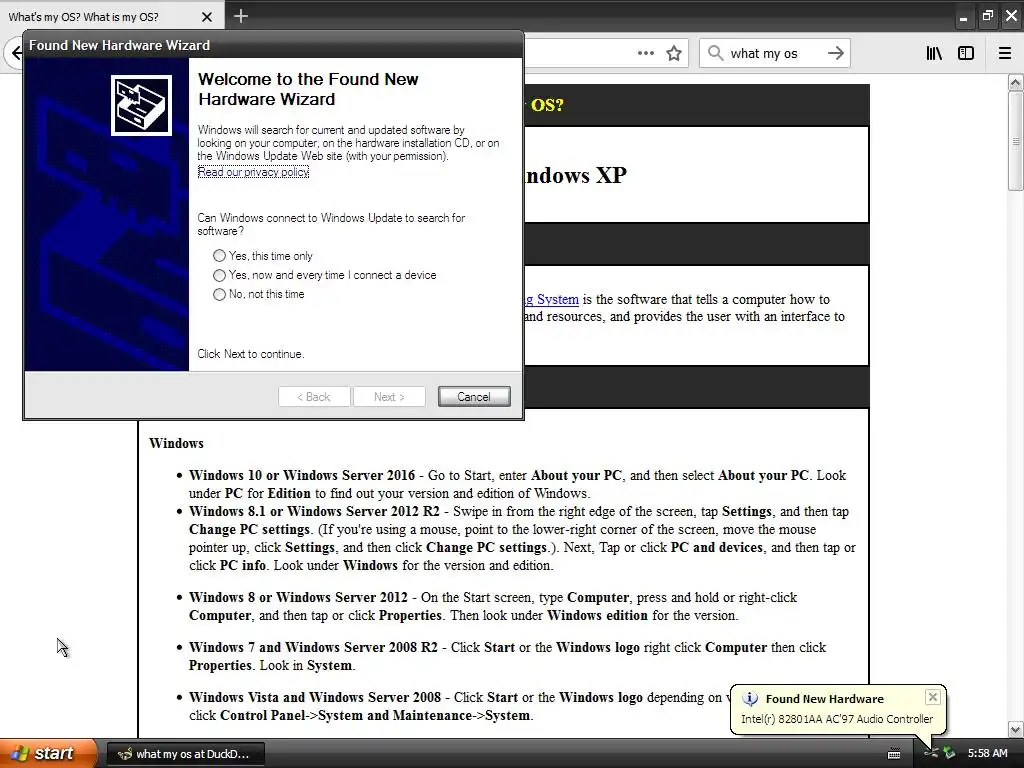Choose 'Yes, now and every time I connect a device'
The width and height of the screenshot is (1024, 768).
tap(219, 275)
